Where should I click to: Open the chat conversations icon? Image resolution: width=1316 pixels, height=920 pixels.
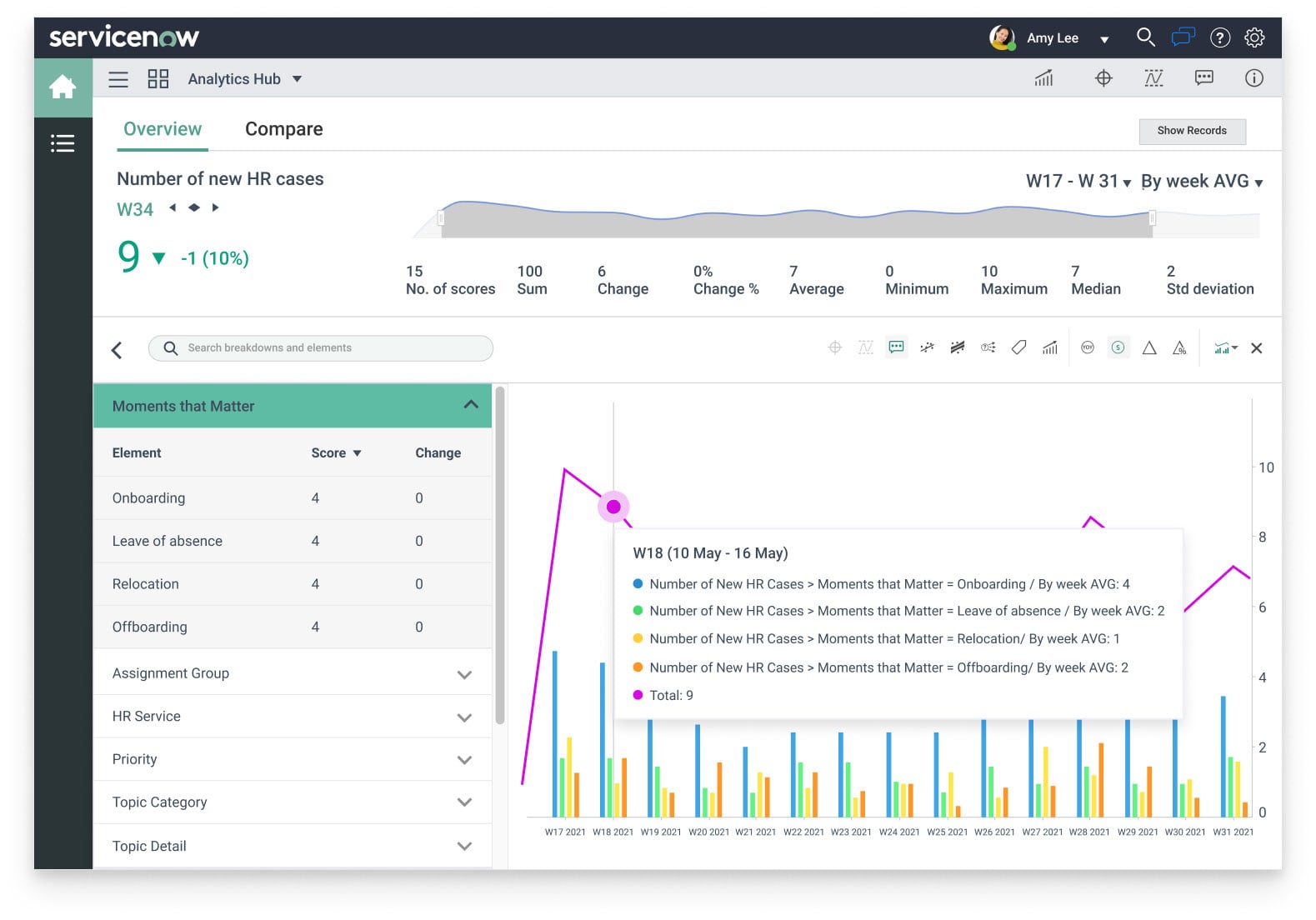(1183, 37)
